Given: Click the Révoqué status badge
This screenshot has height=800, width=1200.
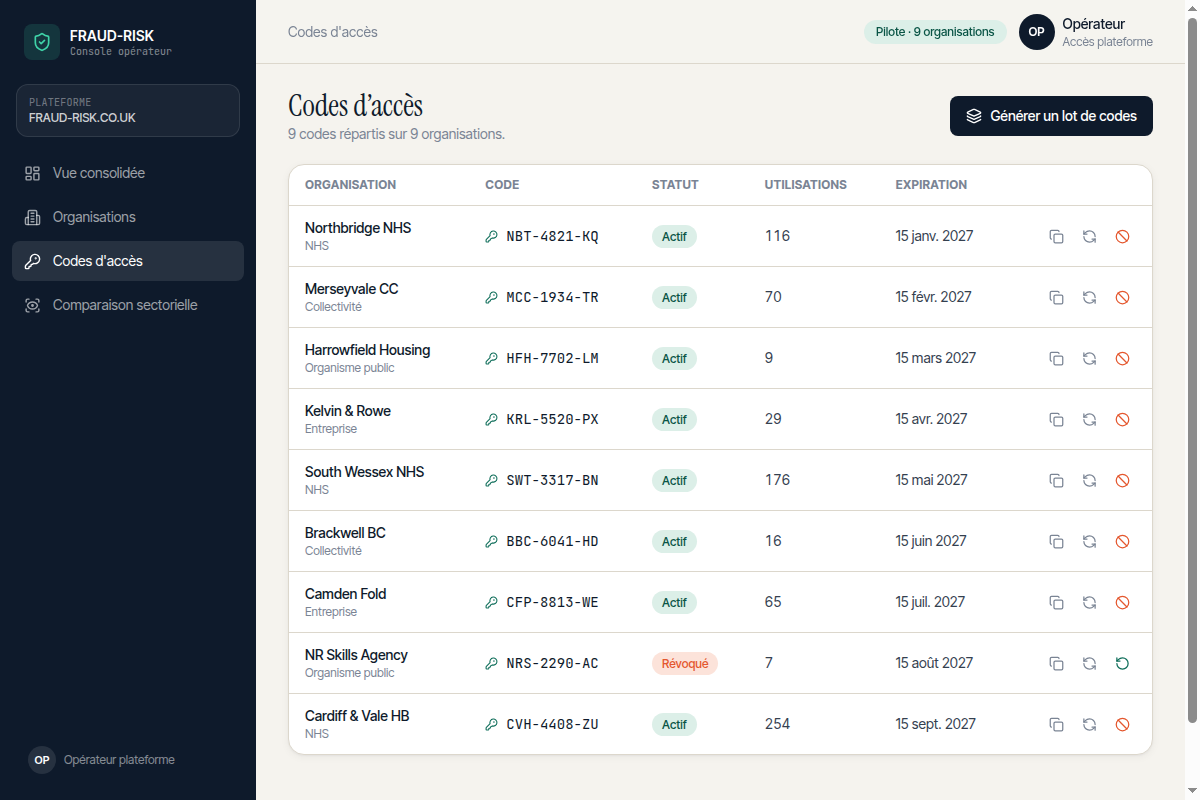Looking at the screenshot, I should click(x=685, y=664).
